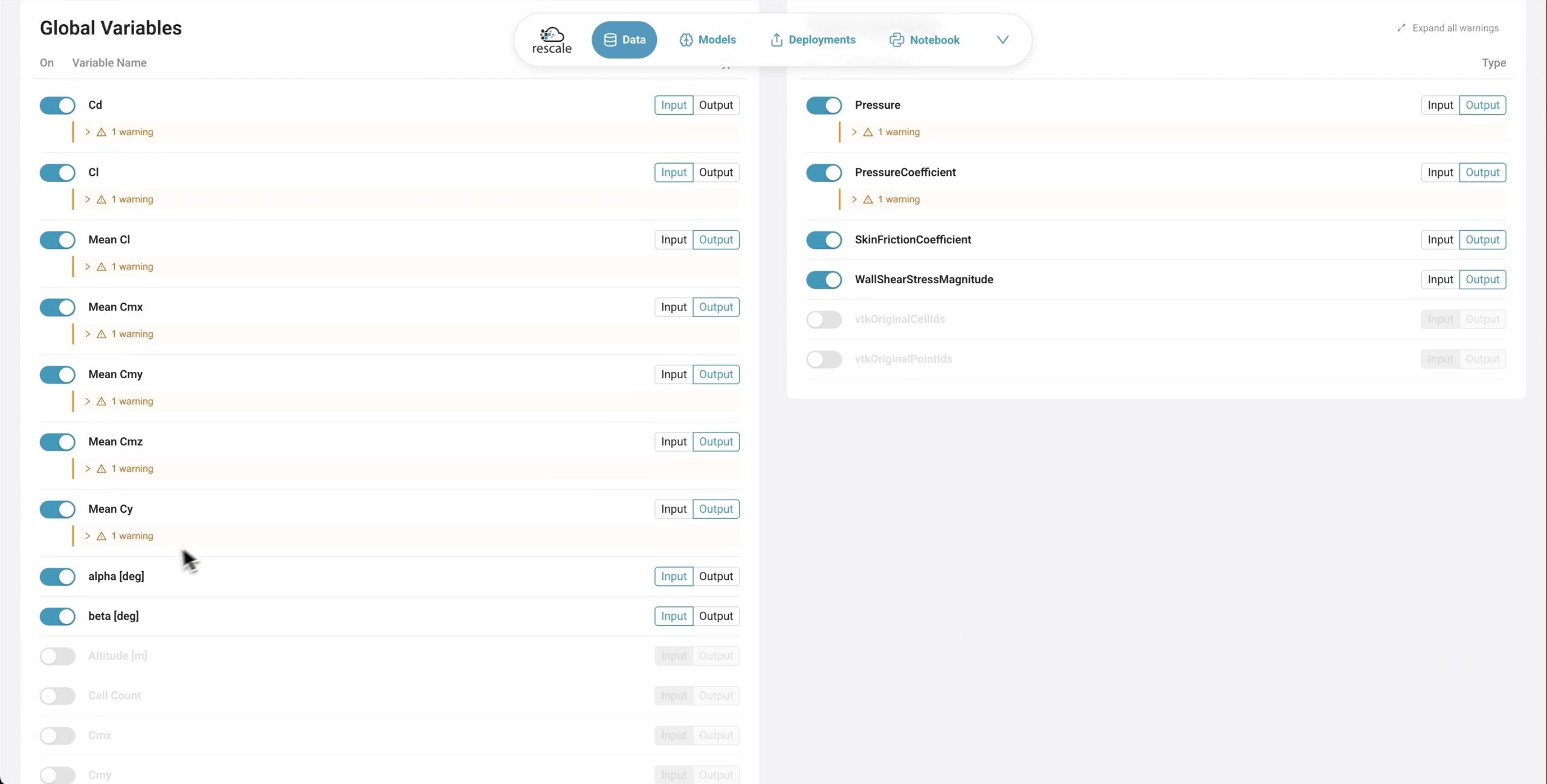Set WallShearStressMagnitude type to Input
The height and width of the screenshot is (784, 1547).
coord(1440,280)
